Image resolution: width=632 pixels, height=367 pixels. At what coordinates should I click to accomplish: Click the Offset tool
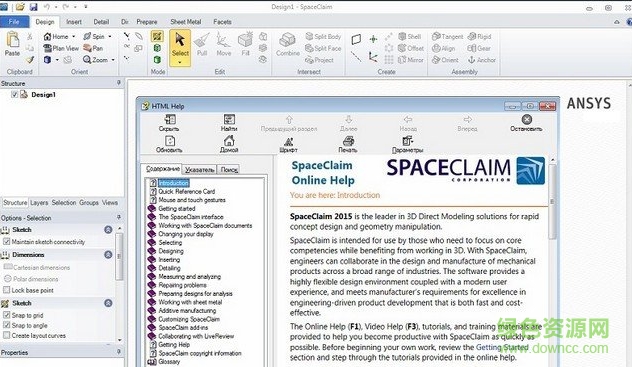[411, 48]
